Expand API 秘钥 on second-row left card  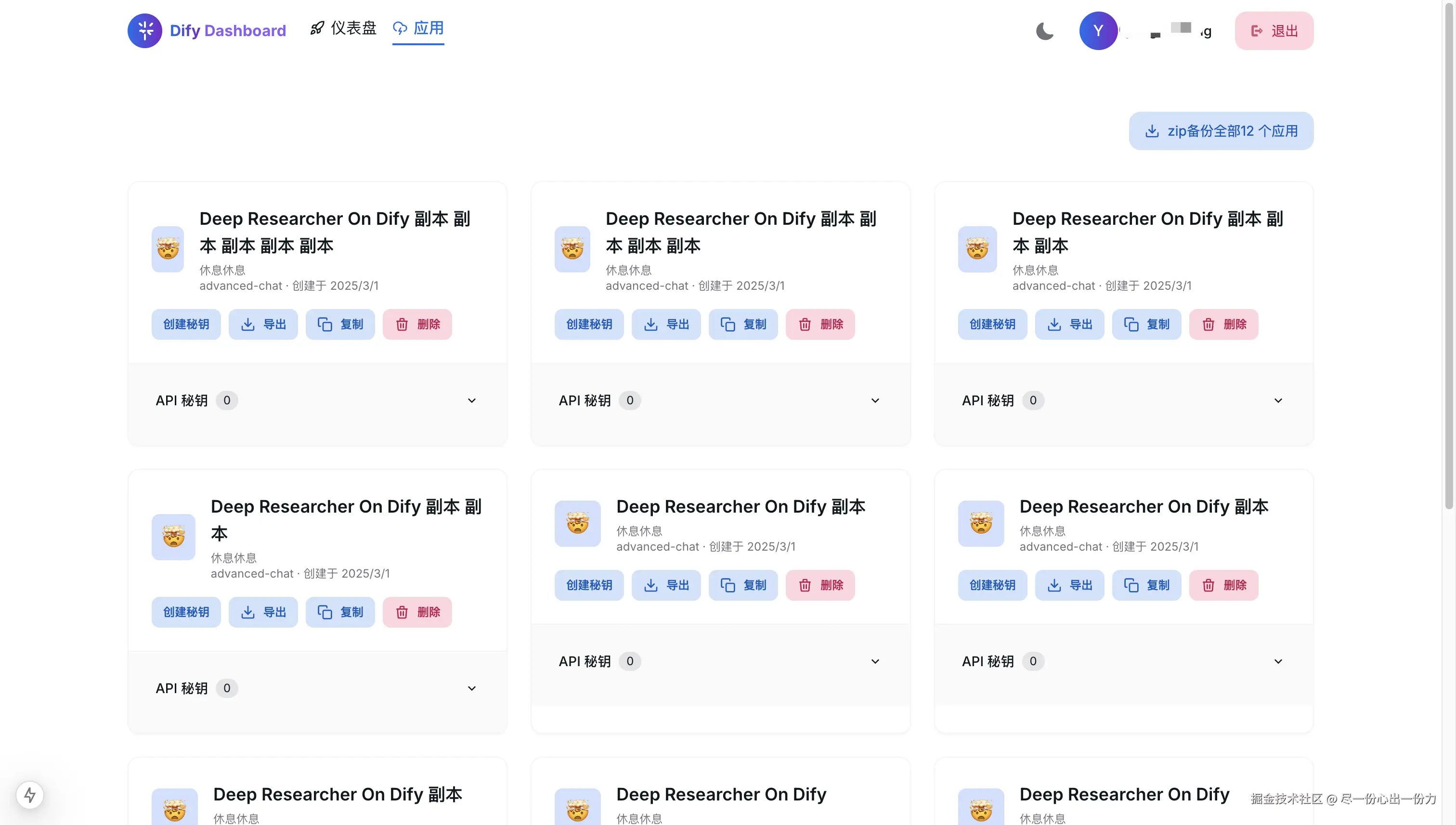coord(471,688)
